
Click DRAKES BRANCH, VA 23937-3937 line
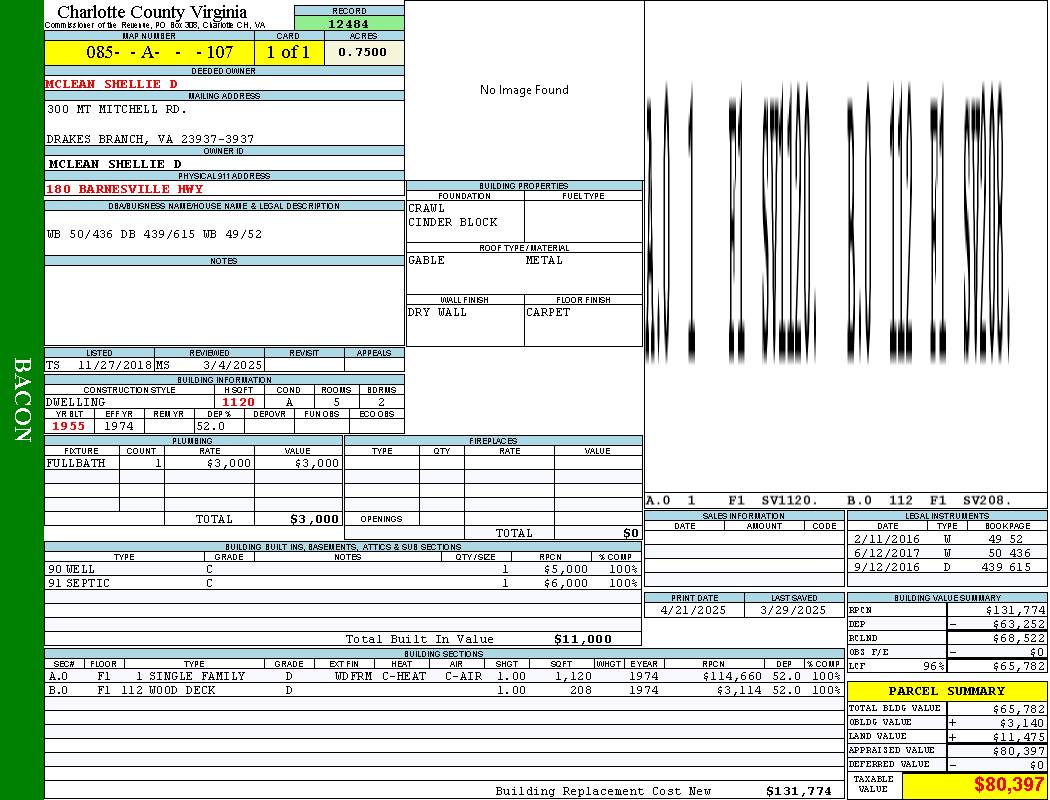click(150, 139)
